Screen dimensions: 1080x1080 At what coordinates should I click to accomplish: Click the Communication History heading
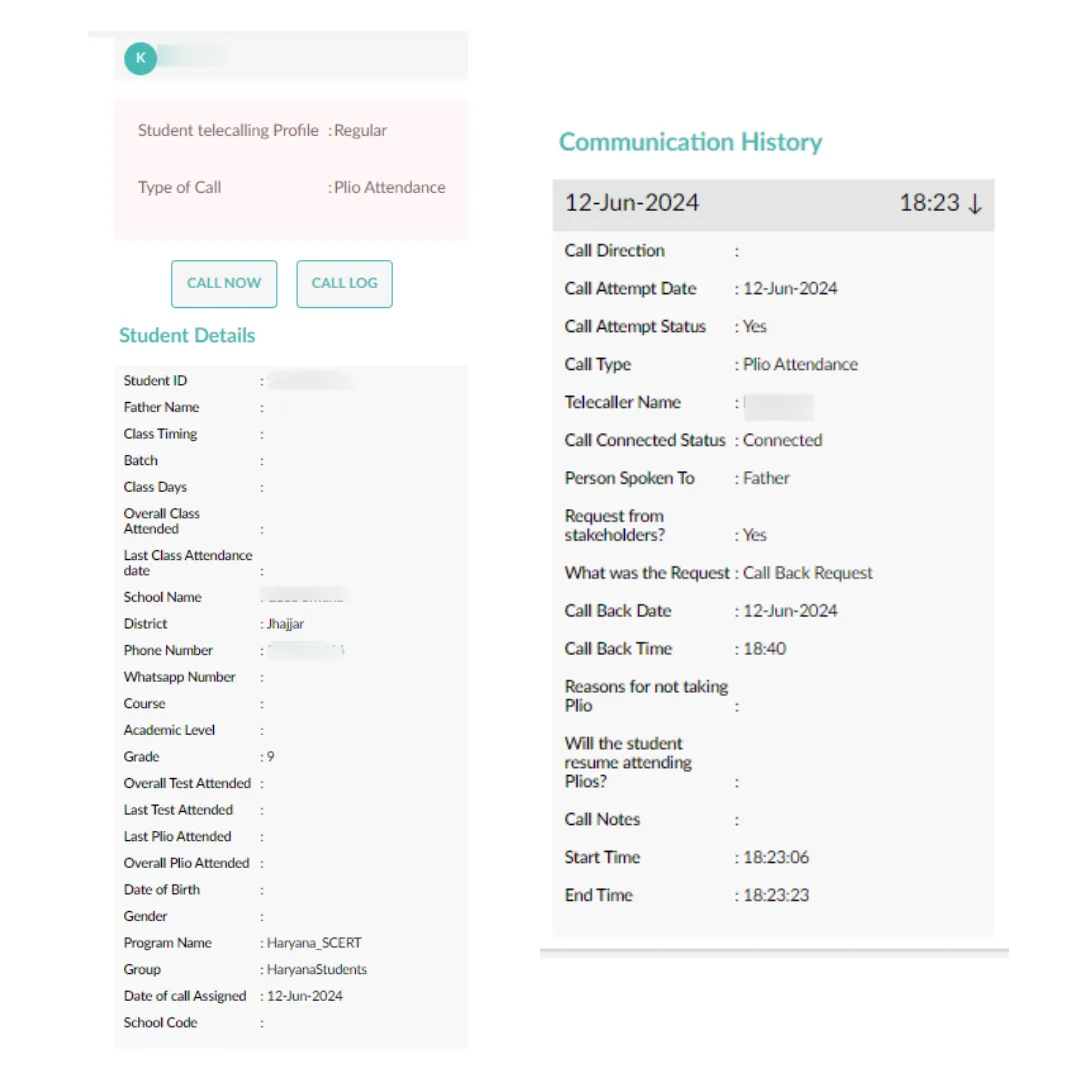point(690,142)
